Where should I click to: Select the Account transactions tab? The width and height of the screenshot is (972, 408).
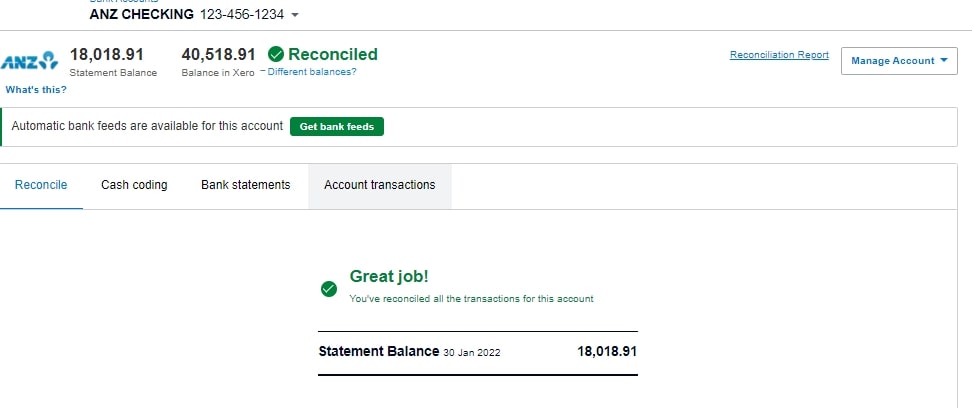pos(379,185)
